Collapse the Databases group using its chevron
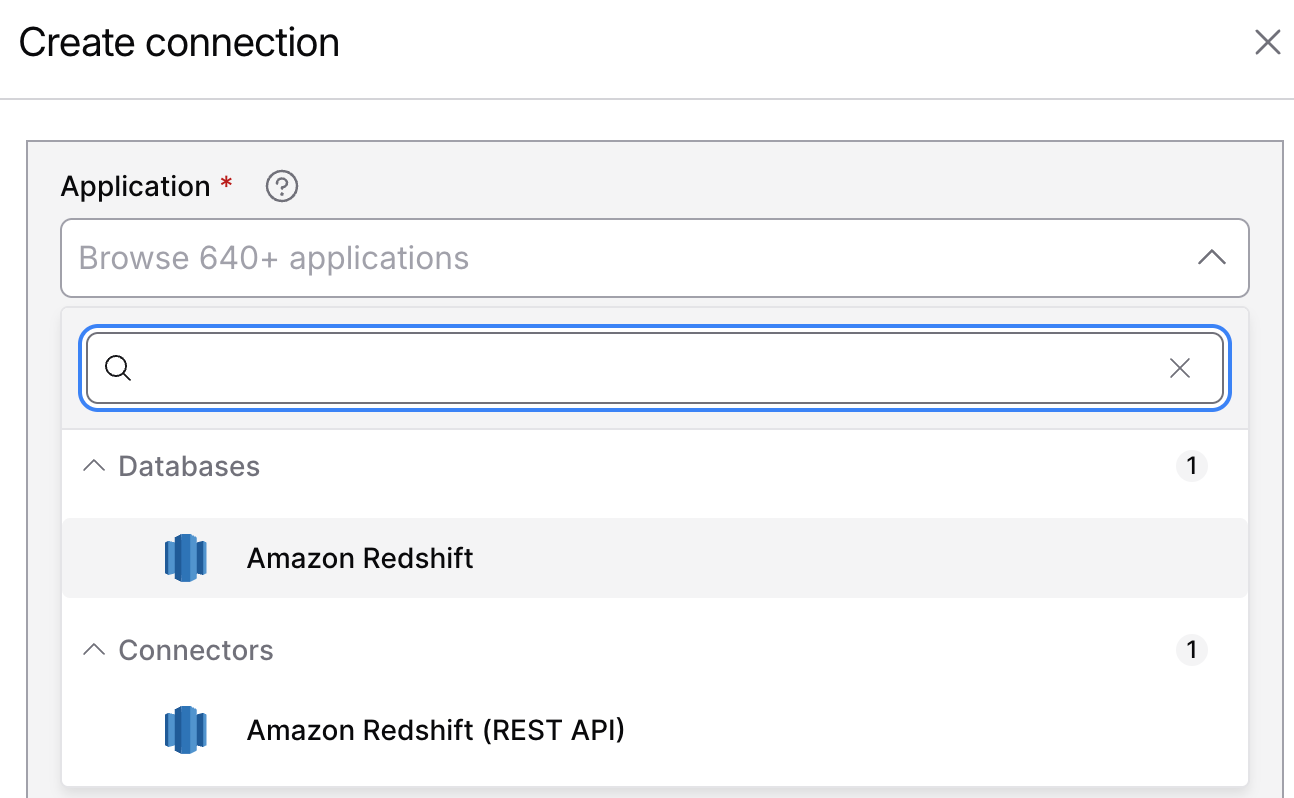The height and width of the screenshot is (798, 1294). pyautogui.click(x=94, y=466)
